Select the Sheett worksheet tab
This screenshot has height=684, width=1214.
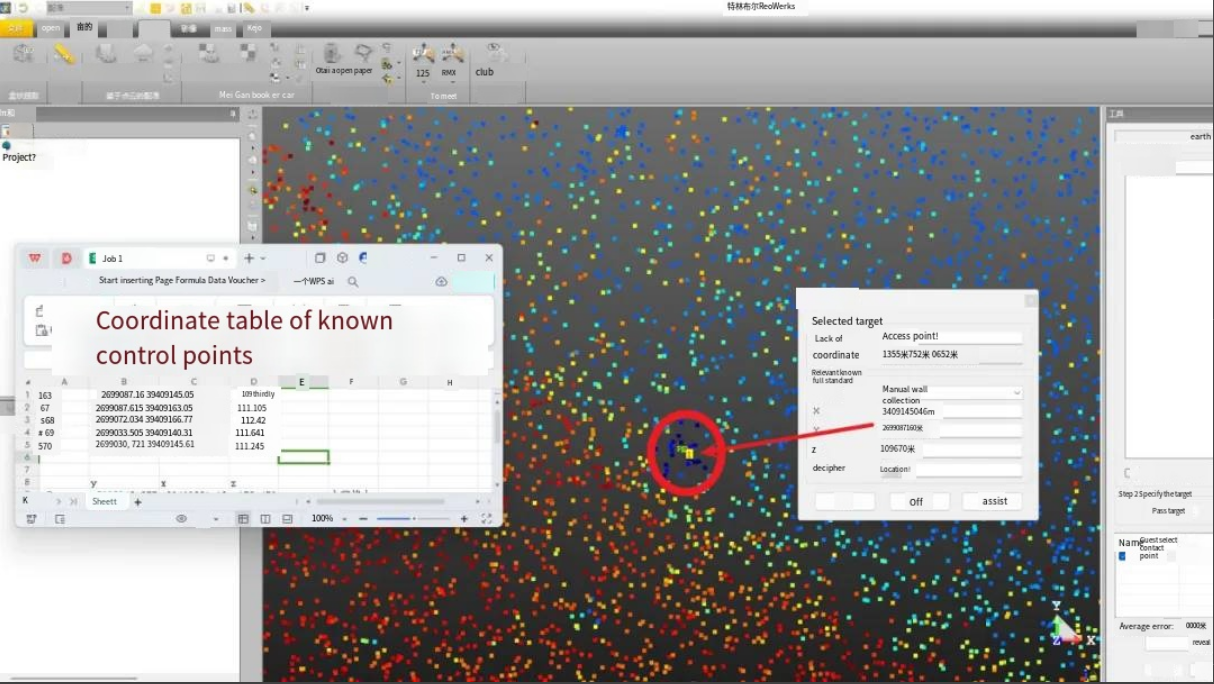(x=104, y=501)
